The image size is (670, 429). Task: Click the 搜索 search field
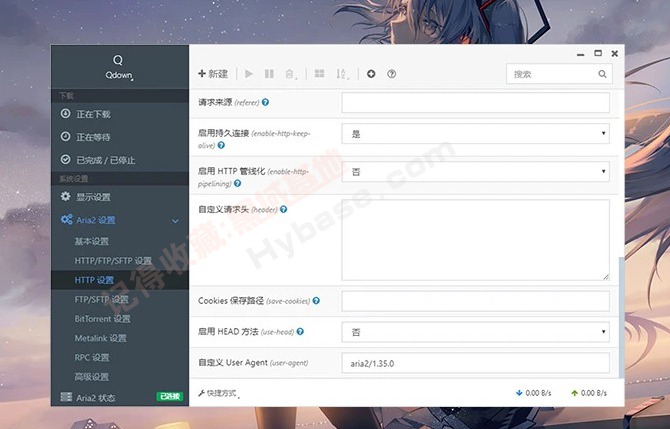559,74
